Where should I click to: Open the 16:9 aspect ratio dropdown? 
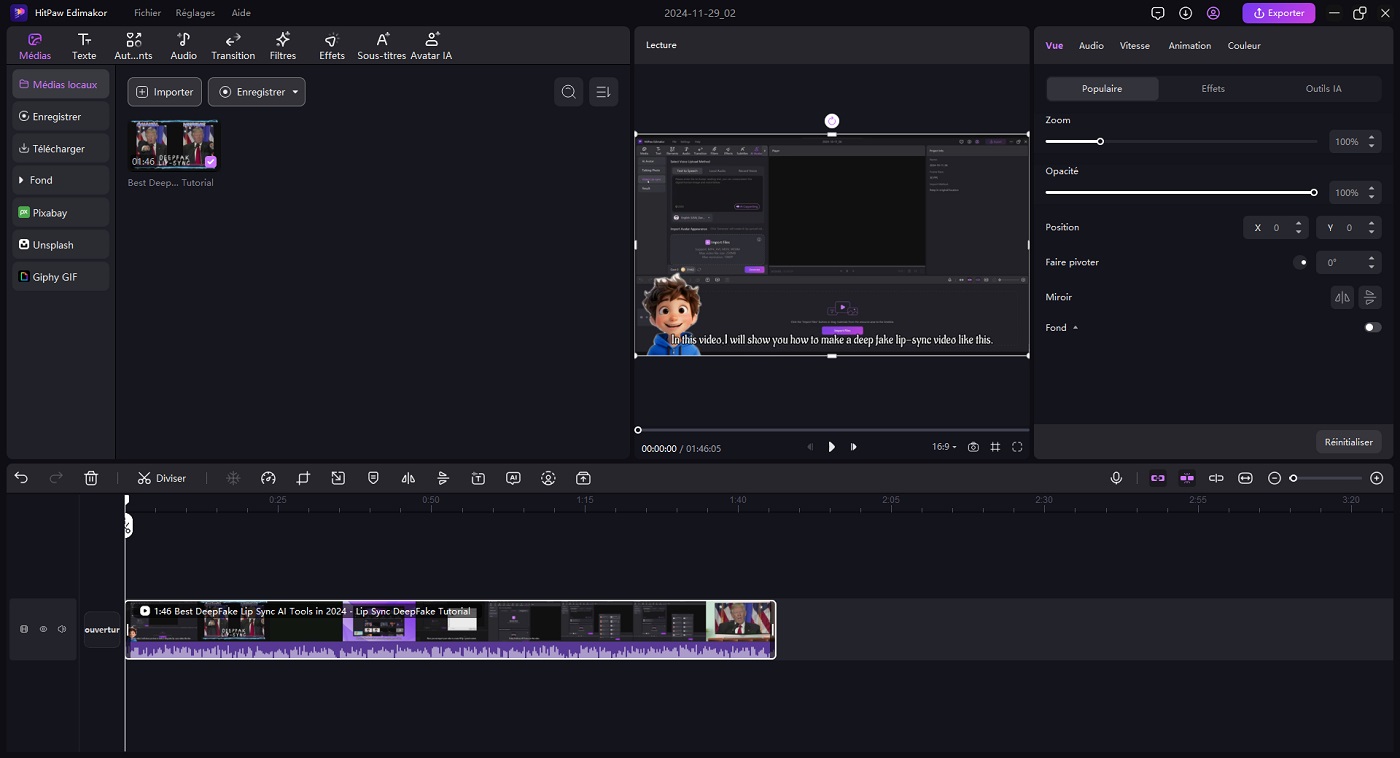tap(944, 447)
